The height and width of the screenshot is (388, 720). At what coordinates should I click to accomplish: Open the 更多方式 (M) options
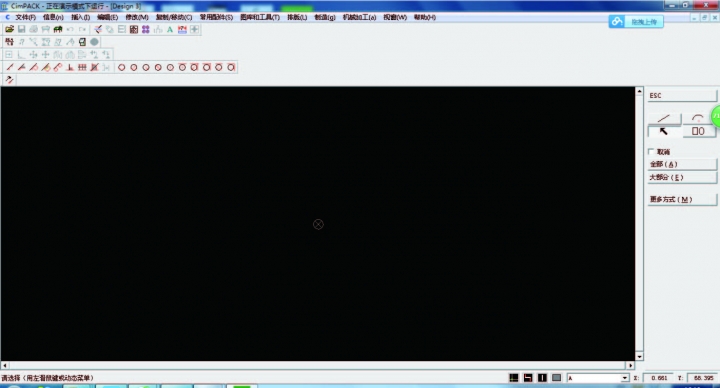click(682, 199)
